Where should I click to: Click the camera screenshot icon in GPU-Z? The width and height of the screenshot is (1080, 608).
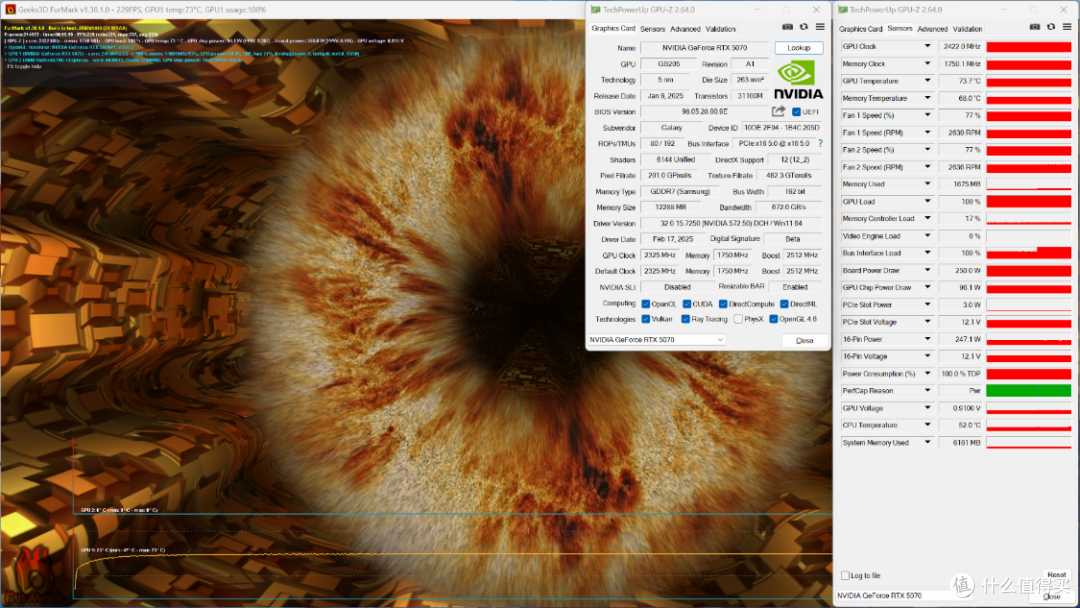787,27
